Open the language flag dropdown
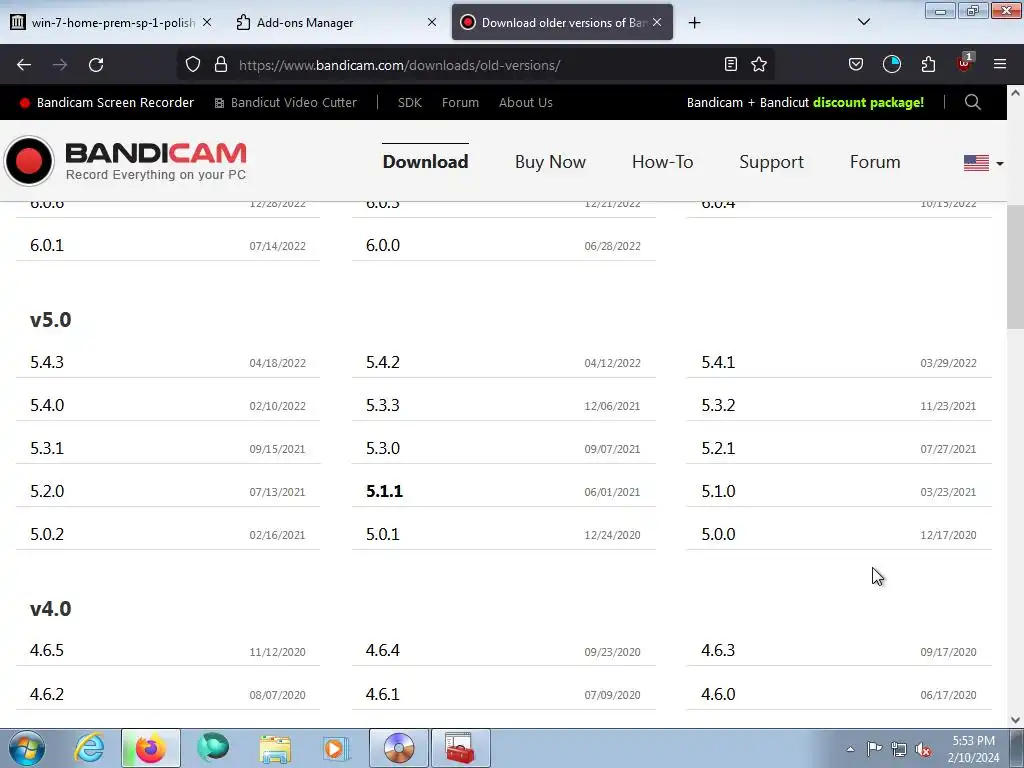The image size is (1024, 768). (984, 163)
